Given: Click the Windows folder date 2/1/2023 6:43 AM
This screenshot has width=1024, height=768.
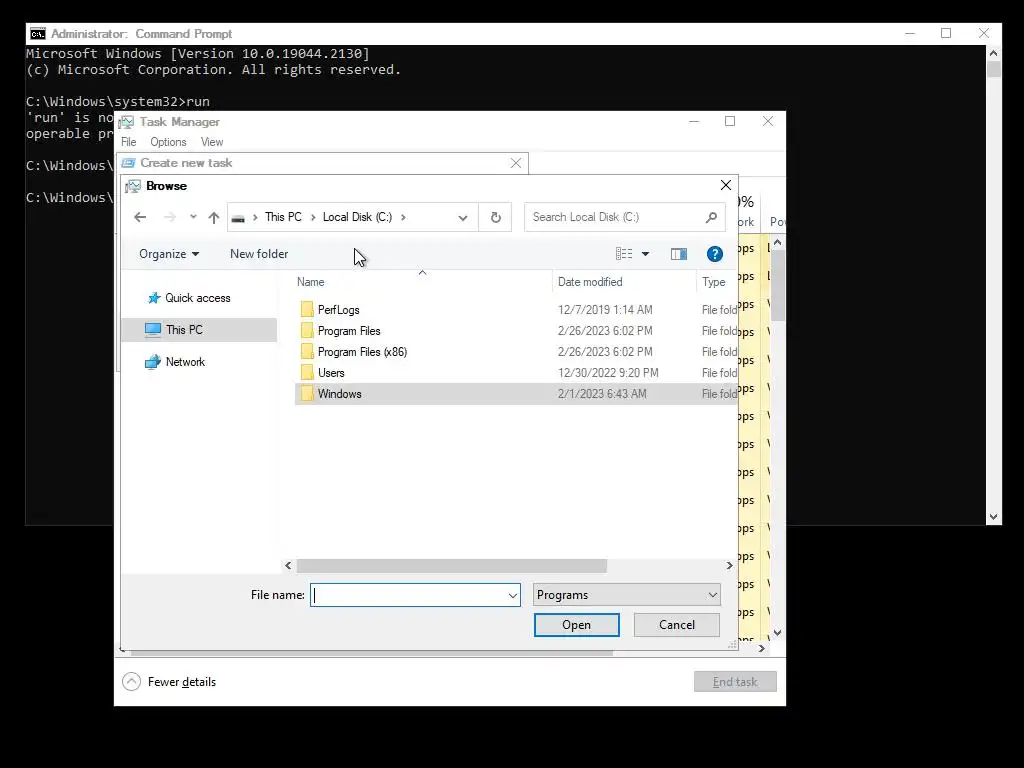Looking at the screenshot, I should pos(602,394).
